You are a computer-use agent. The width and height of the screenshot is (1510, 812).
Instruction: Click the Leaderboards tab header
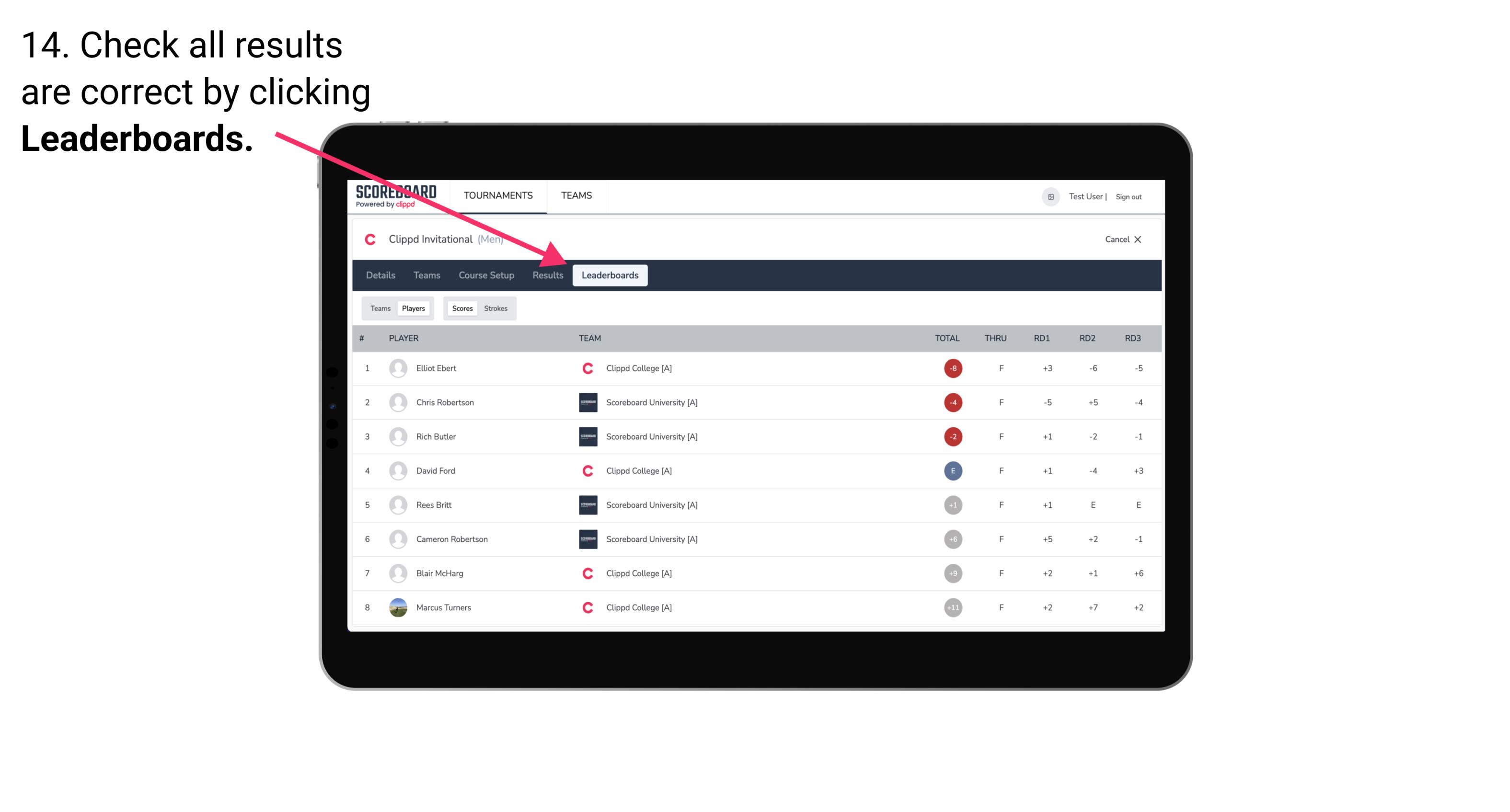click(612, 276)
